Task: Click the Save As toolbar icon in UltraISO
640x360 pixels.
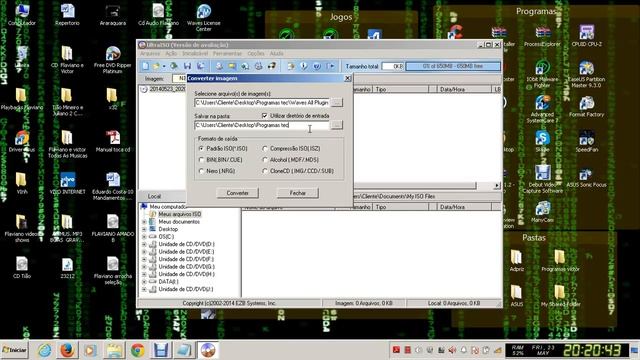Action: pyautogui.click(x=201, y=66)
